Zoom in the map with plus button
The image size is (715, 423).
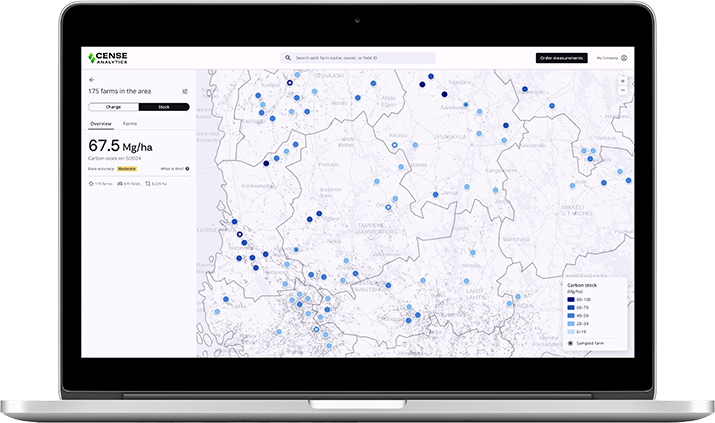(623, 80)
